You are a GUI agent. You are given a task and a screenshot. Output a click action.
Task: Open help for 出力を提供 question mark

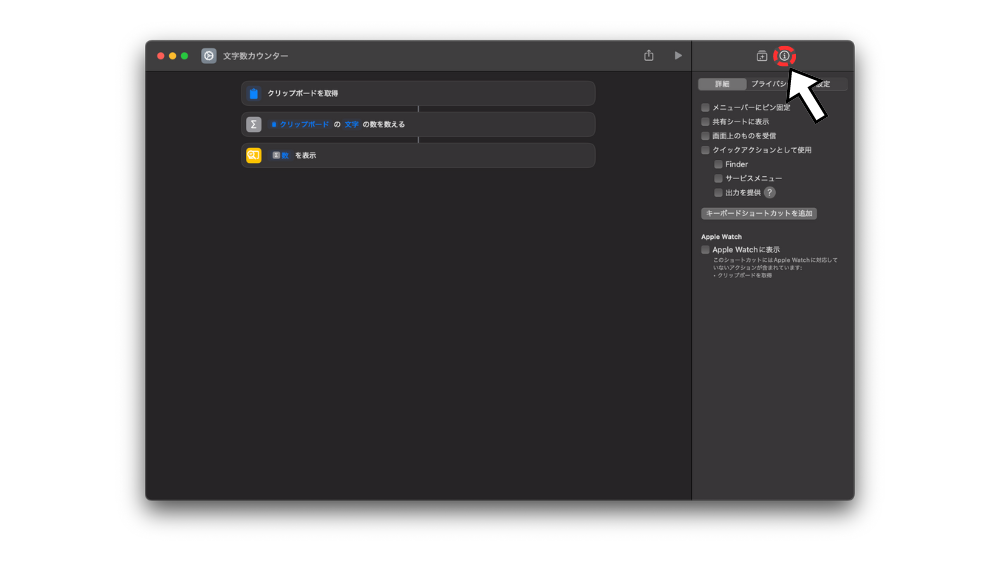pyautogui.click(x=770, y=193)
